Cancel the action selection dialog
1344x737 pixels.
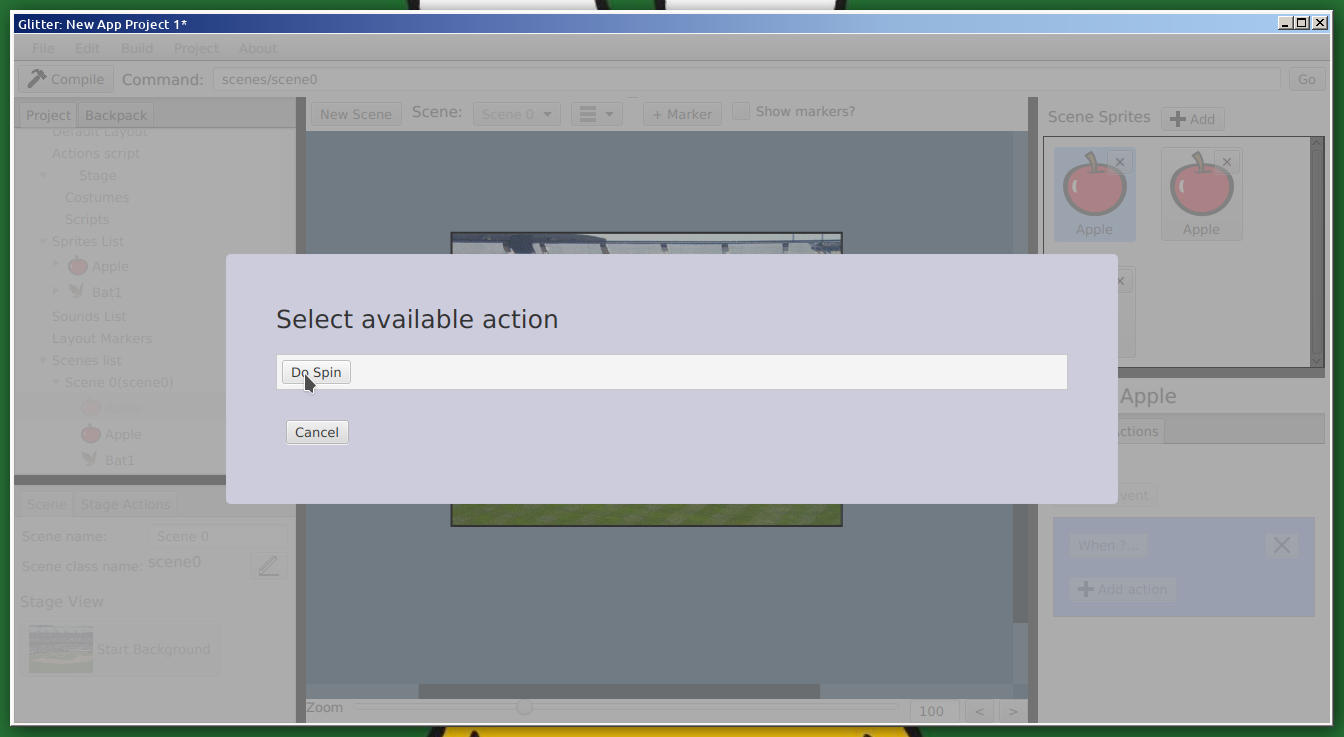pyautogui.click(x=317, y=432)
